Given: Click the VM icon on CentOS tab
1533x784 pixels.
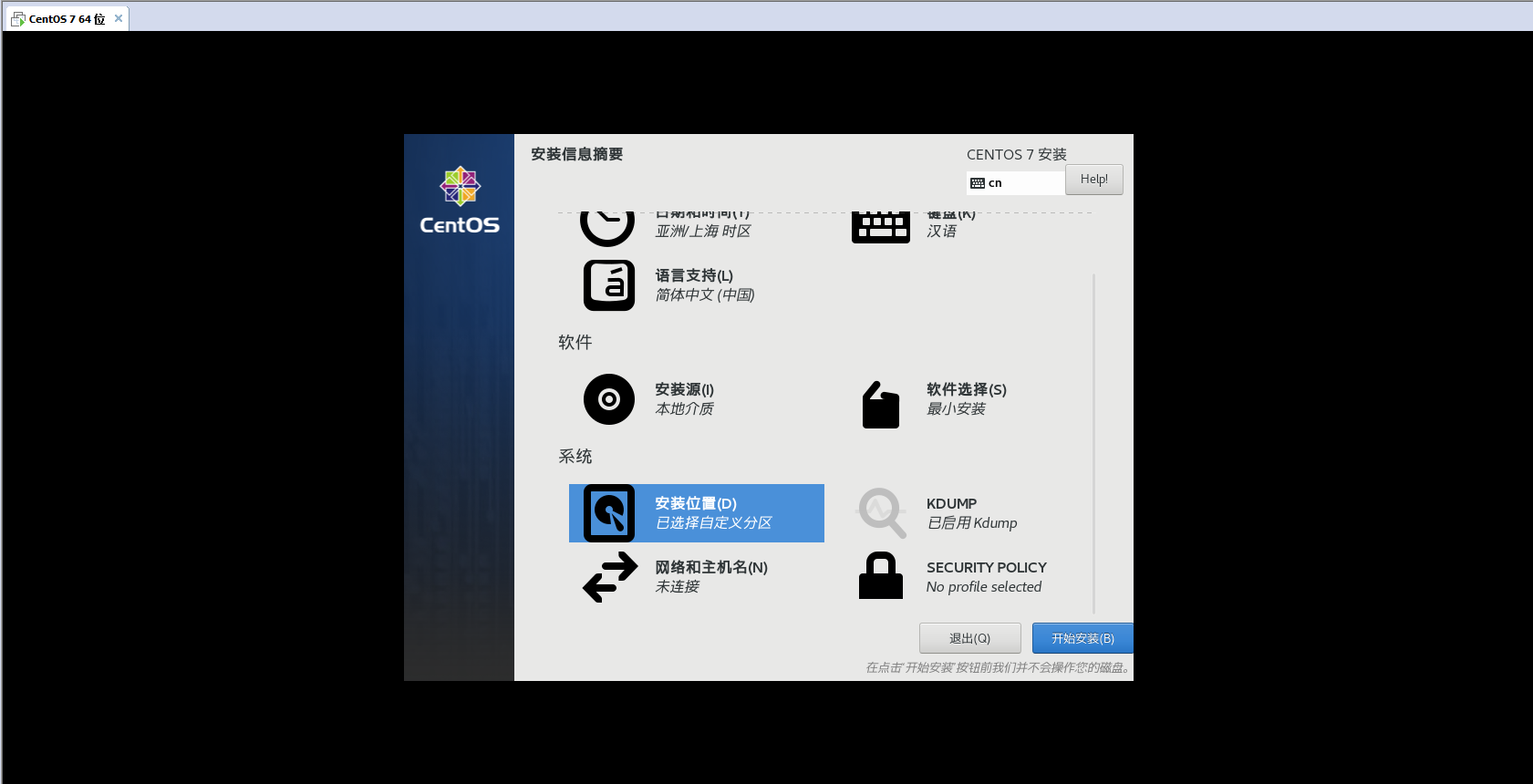Looking at the screenshot, I should point(17,18).
